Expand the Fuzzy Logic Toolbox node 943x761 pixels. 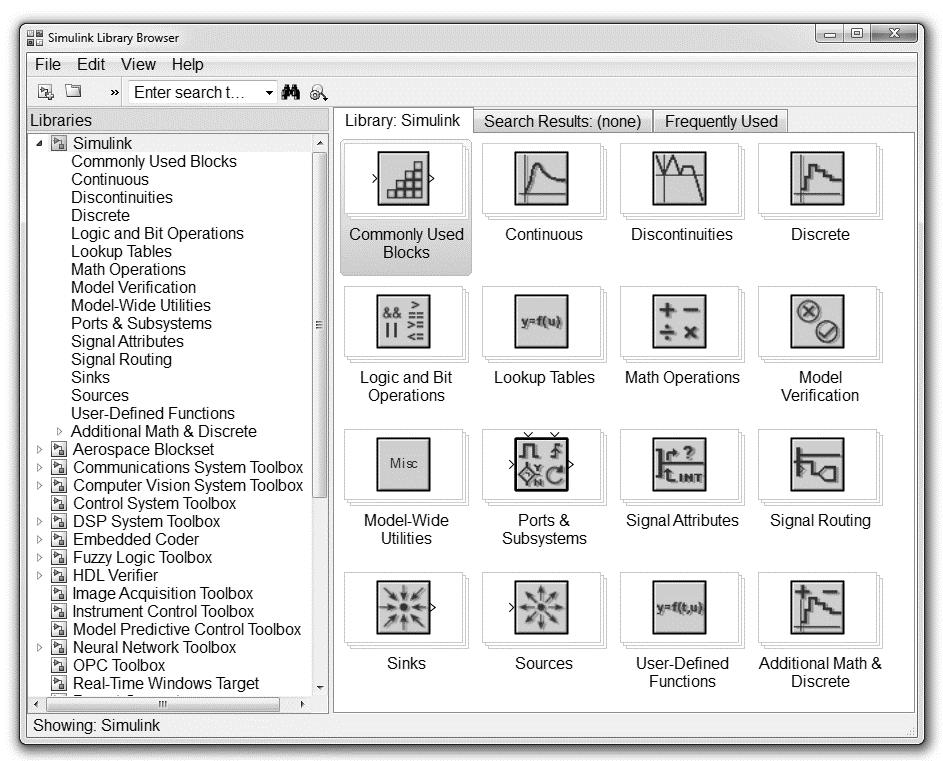[x=40, y=558]
